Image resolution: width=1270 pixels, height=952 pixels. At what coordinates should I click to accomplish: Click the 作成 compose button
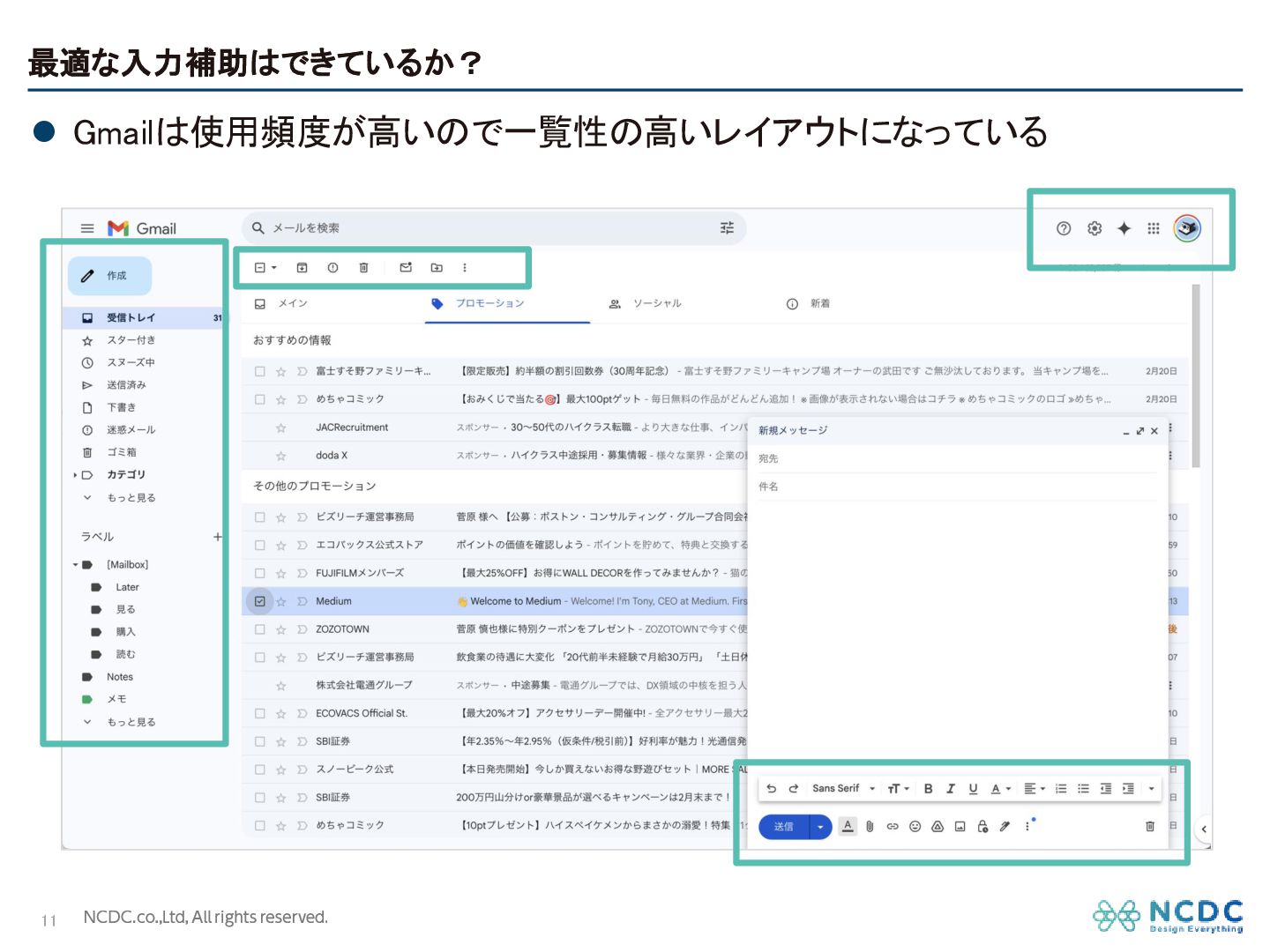tap(109, 276)
